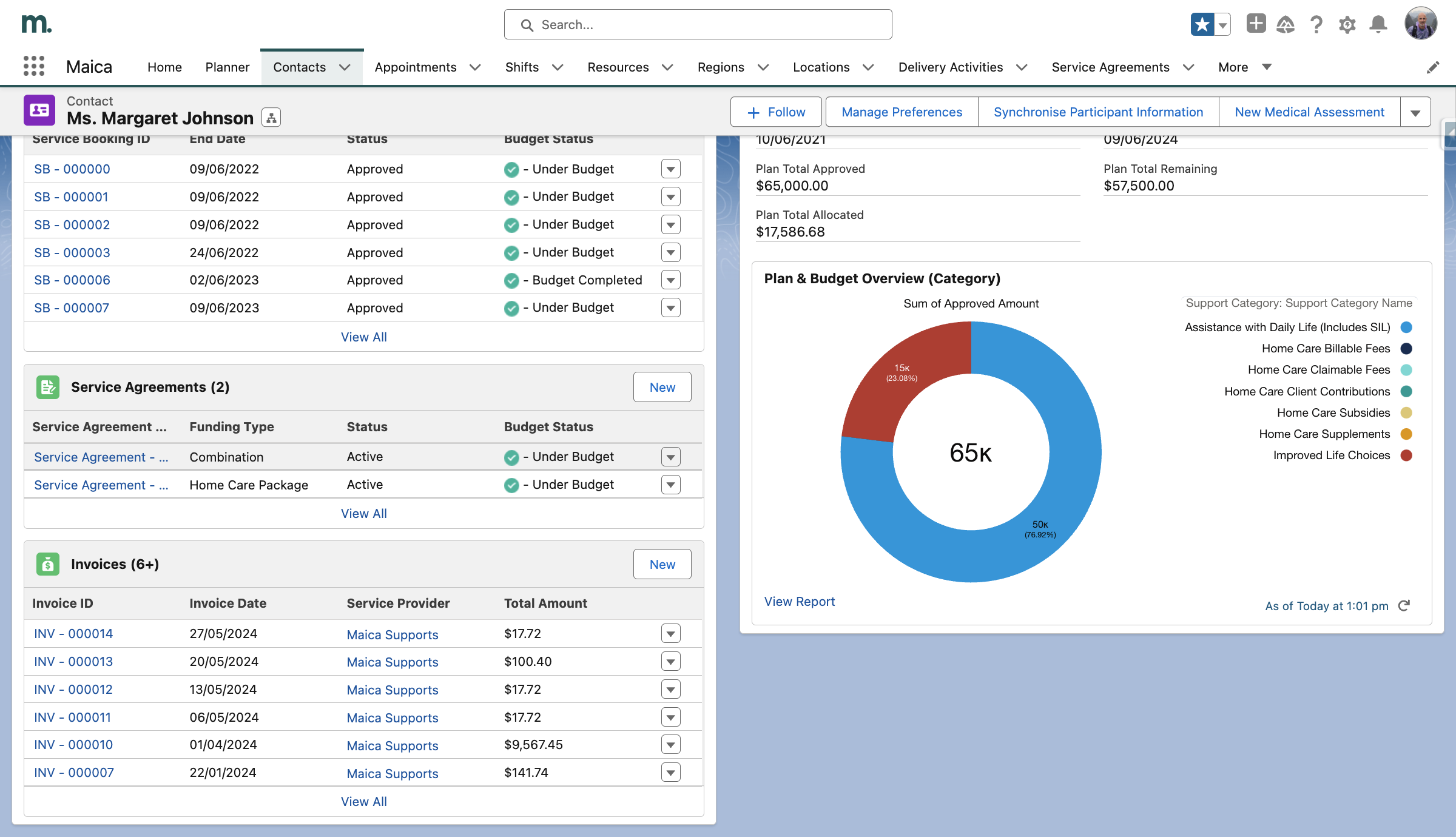
Task: Open the Planner tab
Action: point(227,67)
